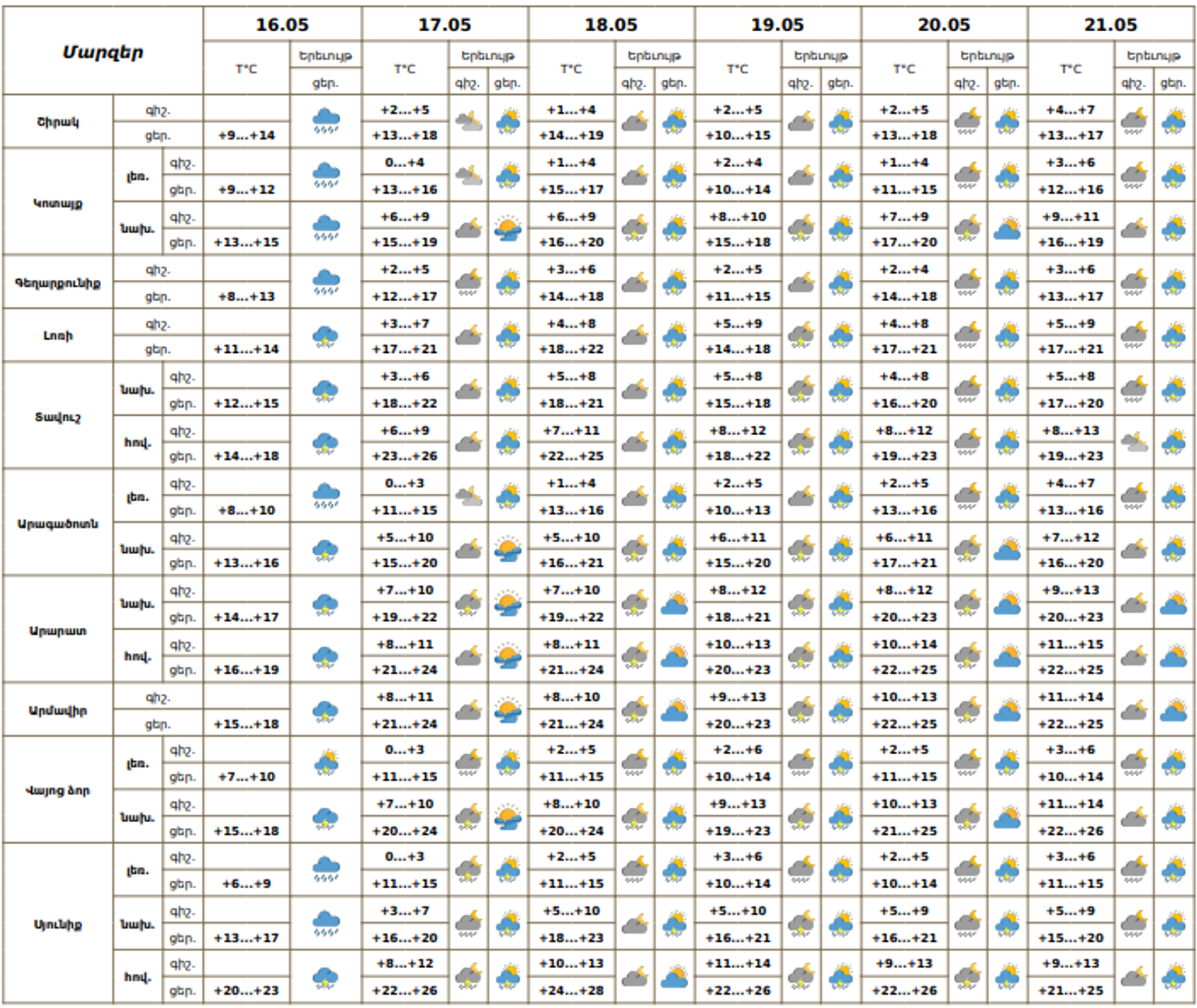Click the 21.05 date header

[1111, 25]
